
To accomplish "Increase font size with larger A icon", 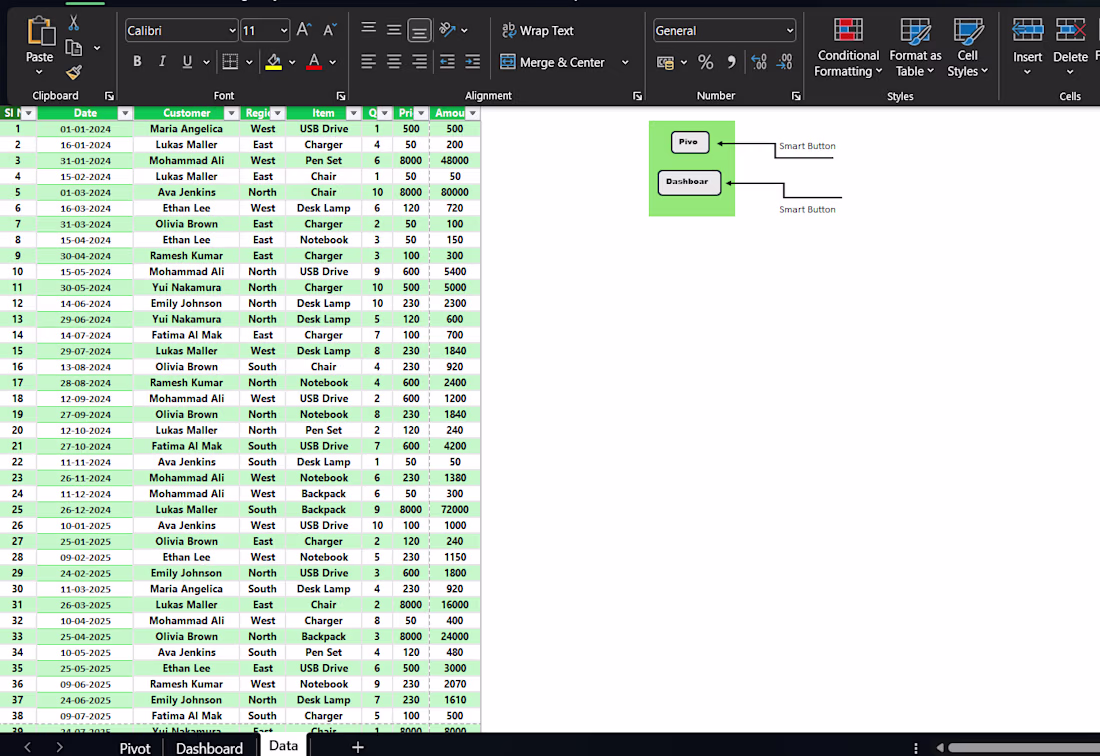I will [304, 30].
